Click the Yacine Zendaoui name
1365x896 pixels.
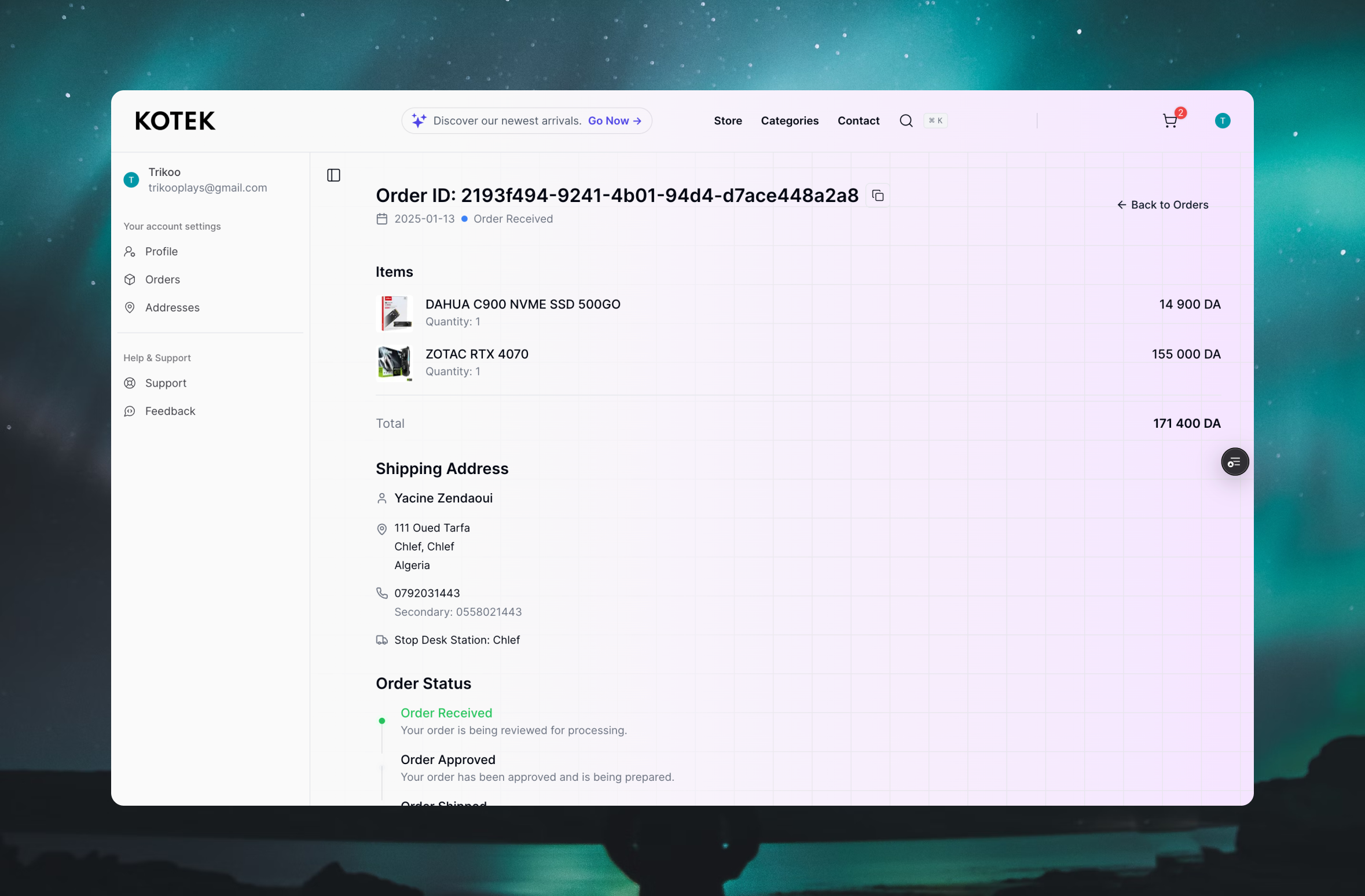point(443,498)
